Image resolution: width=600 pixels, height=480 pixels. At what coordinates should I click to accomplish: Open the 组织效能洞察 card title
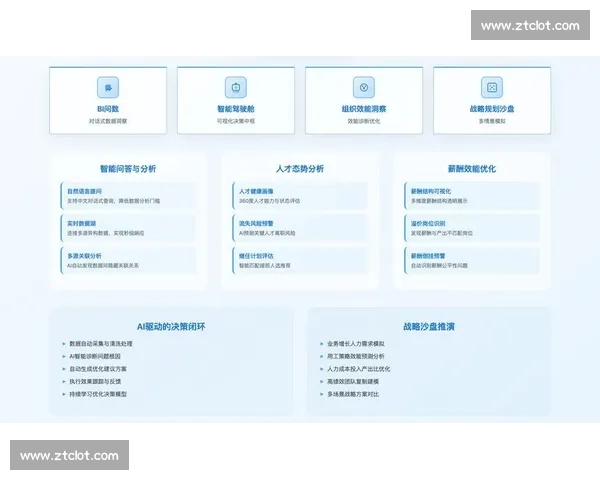click(364, 109)
